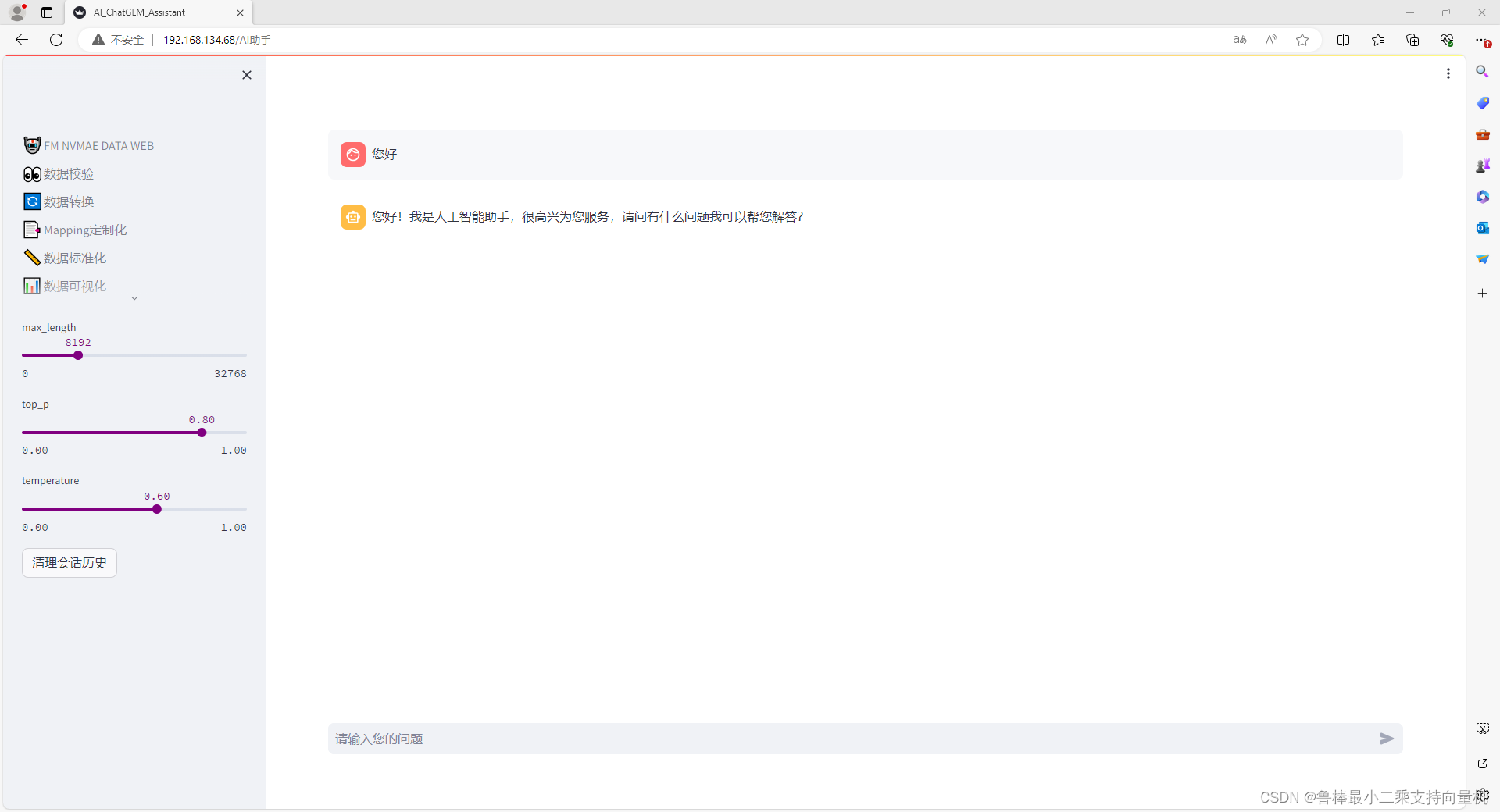
Task: Toggle the split screen icon
Action: point(1344,40)
